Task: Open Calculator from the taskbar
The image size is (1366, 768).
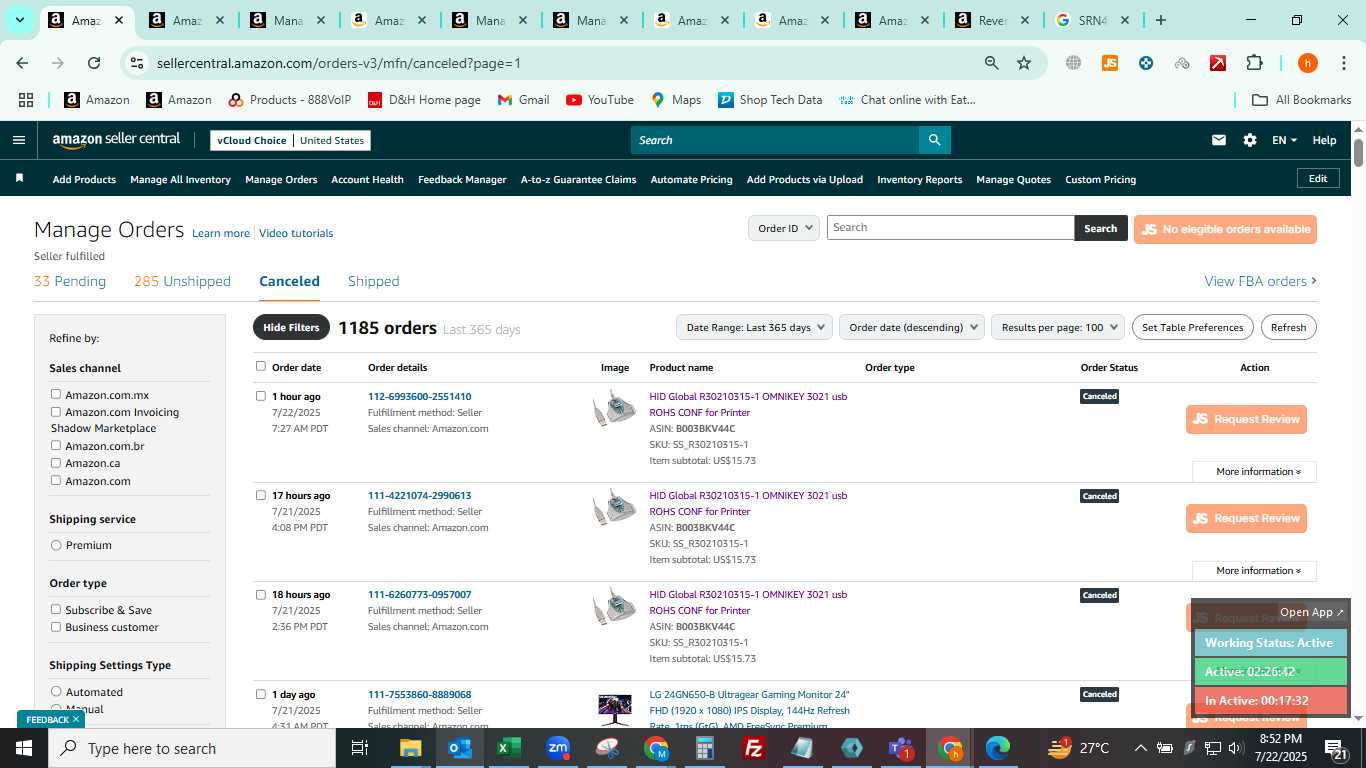Action: pyautogui.click(x=705, y=748)
